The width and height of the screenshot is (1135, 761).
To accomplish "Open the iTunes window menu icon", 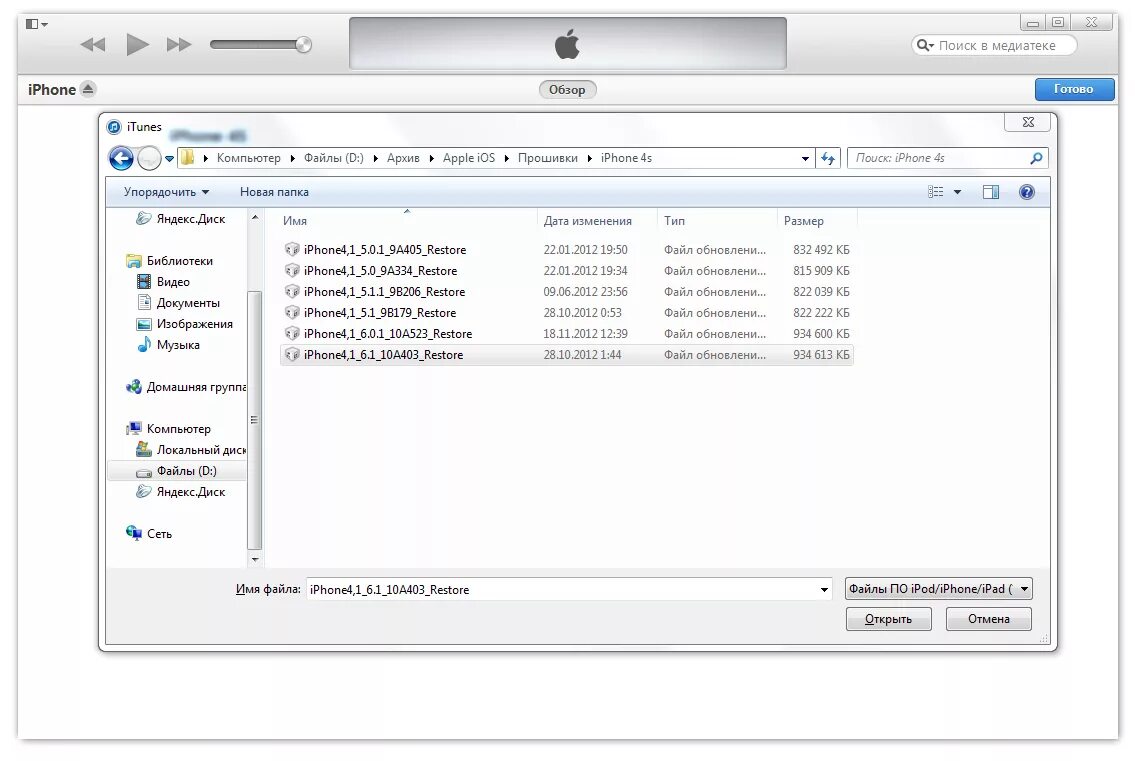I will [x=36, y=24].
